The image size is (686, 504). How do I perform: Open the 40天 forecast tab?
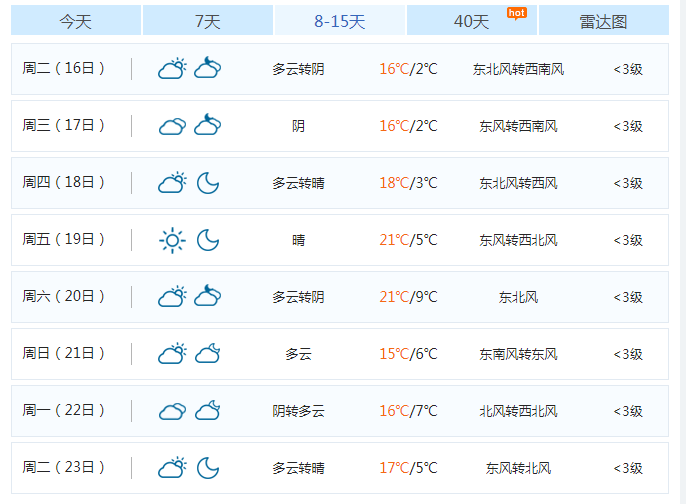tap(472, 20)
